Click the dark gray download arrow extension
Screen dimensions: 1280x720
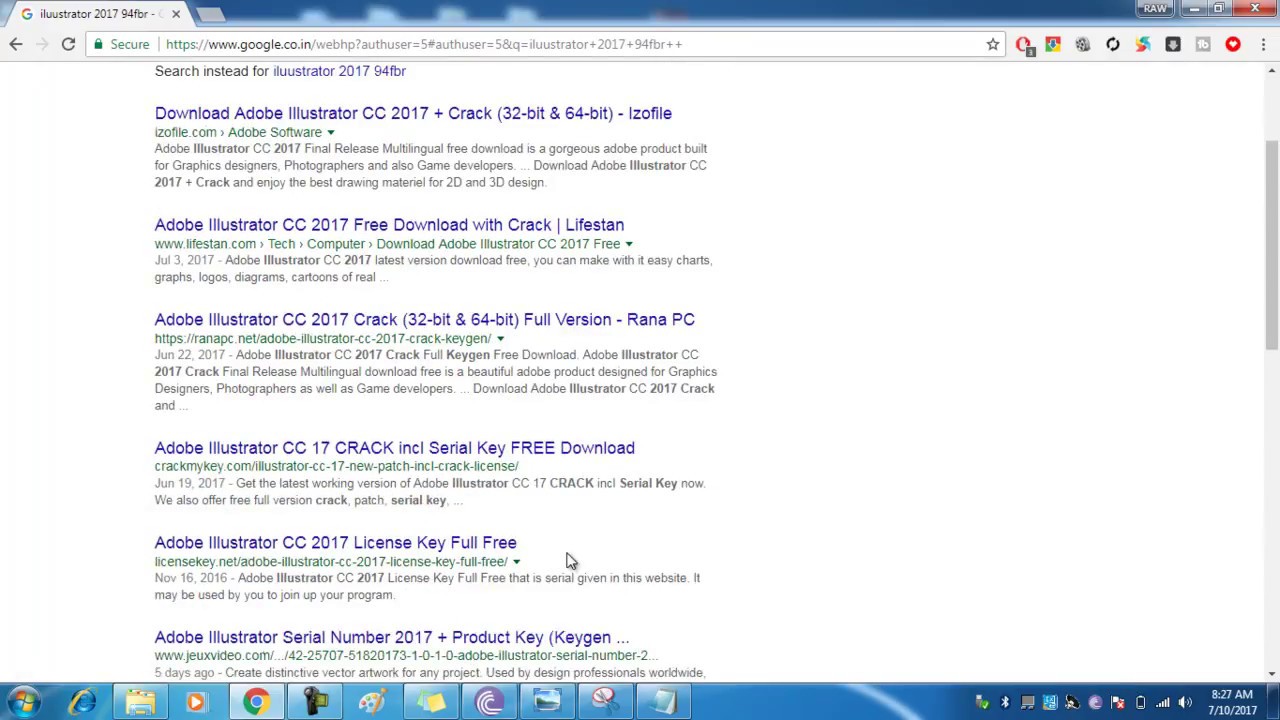pos(1173,44)
